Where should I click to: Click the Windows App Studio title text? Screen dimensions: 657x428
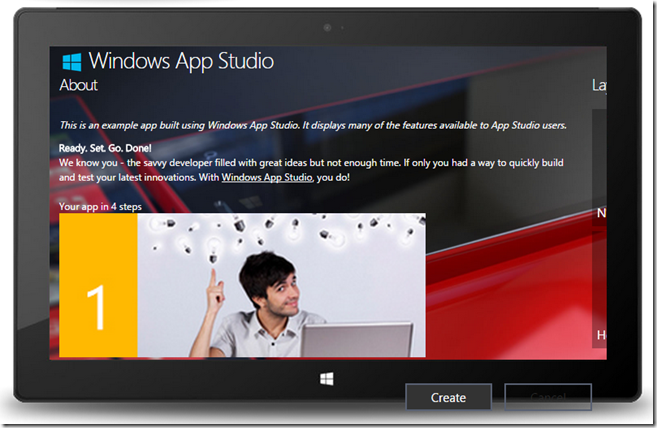coord(181,61)
